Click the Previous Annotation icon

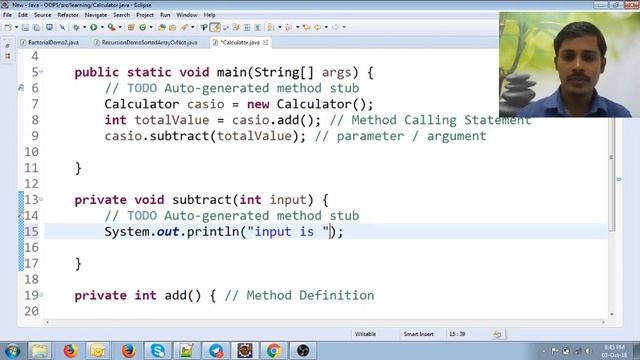(x=289, y=27)
